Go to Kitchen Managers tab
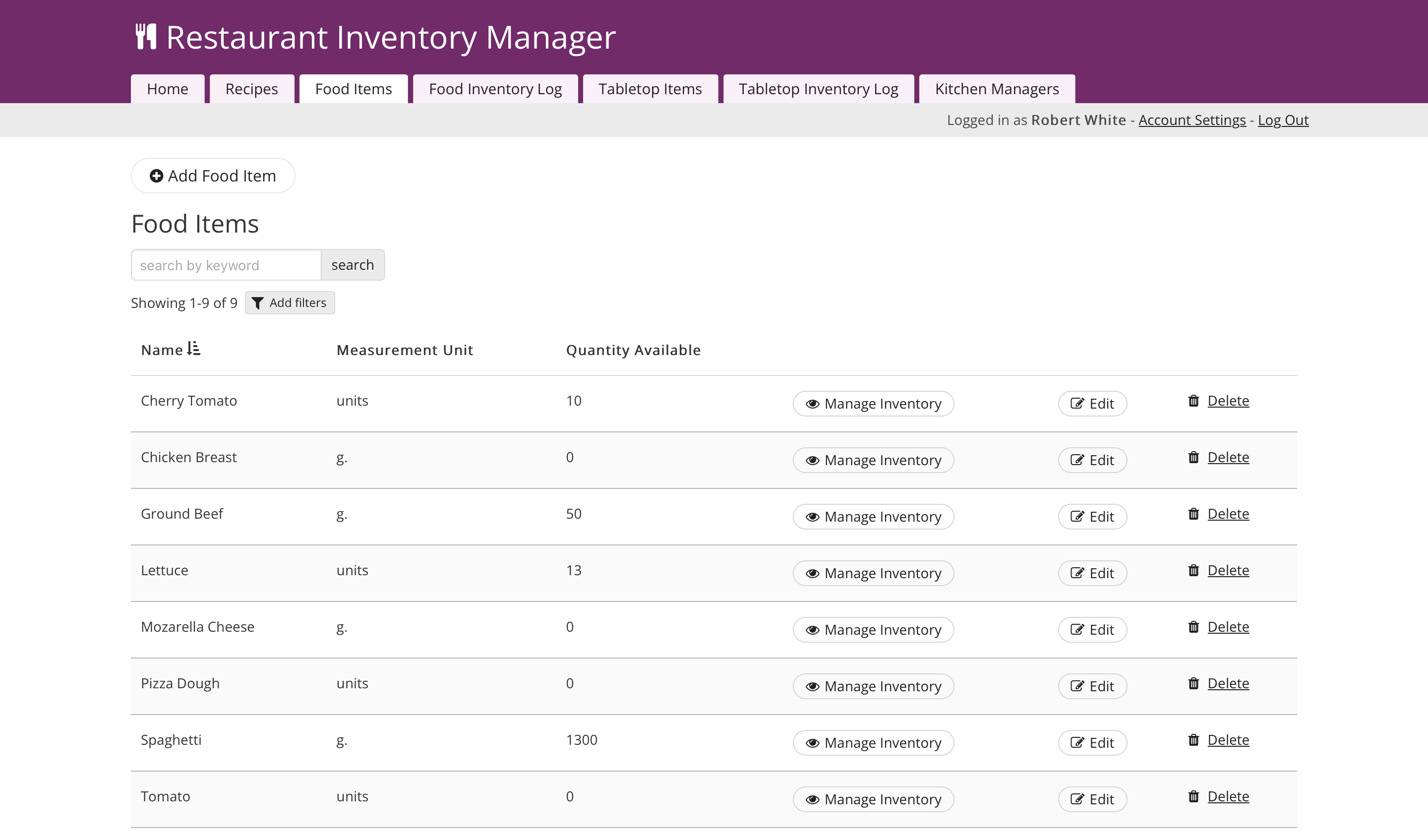1428x840 pixels. click(997, 89)
